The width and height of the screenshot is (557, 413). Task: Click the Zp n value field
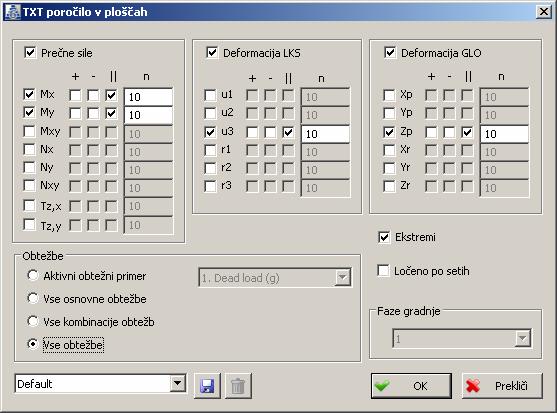click(504, 134)
